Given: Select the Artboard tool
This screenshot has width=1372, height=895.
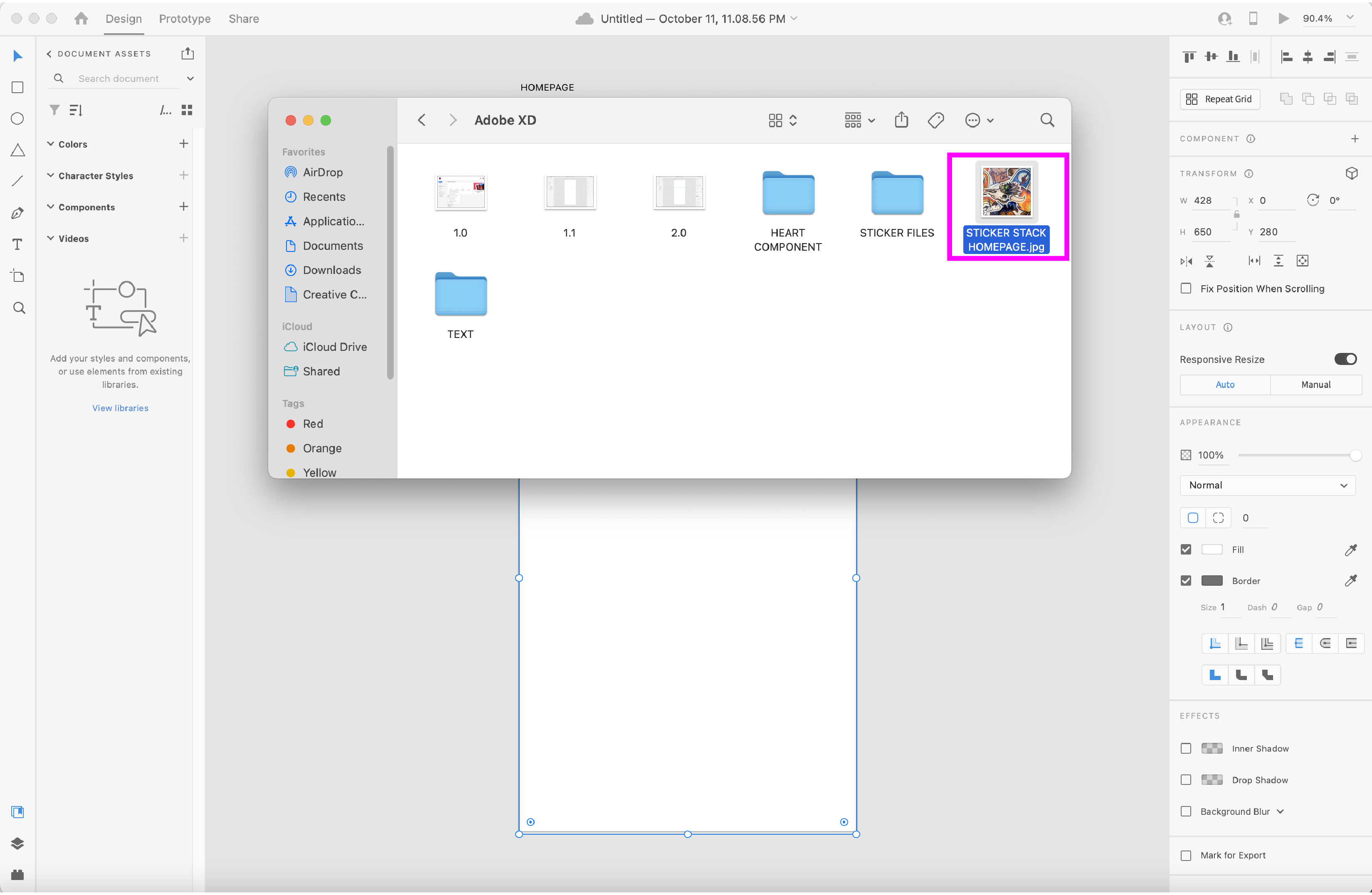Looking at the screenshot, I should pyautogui.click(x=17, y=276).
